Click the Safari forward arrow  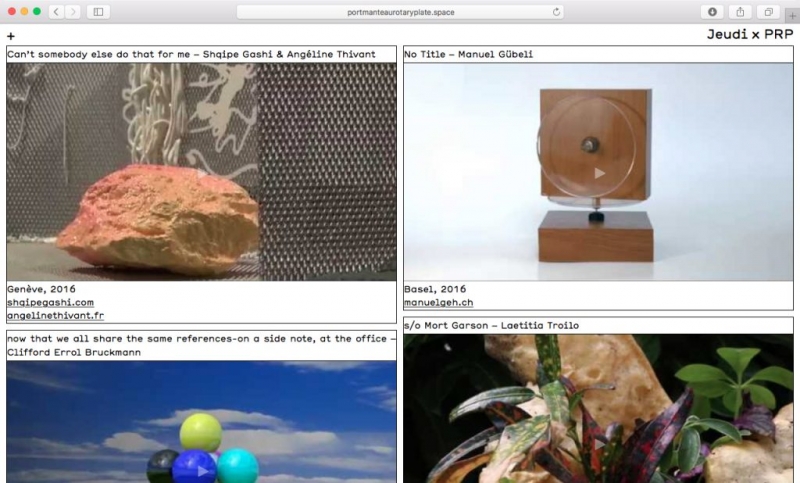point(72,12)
